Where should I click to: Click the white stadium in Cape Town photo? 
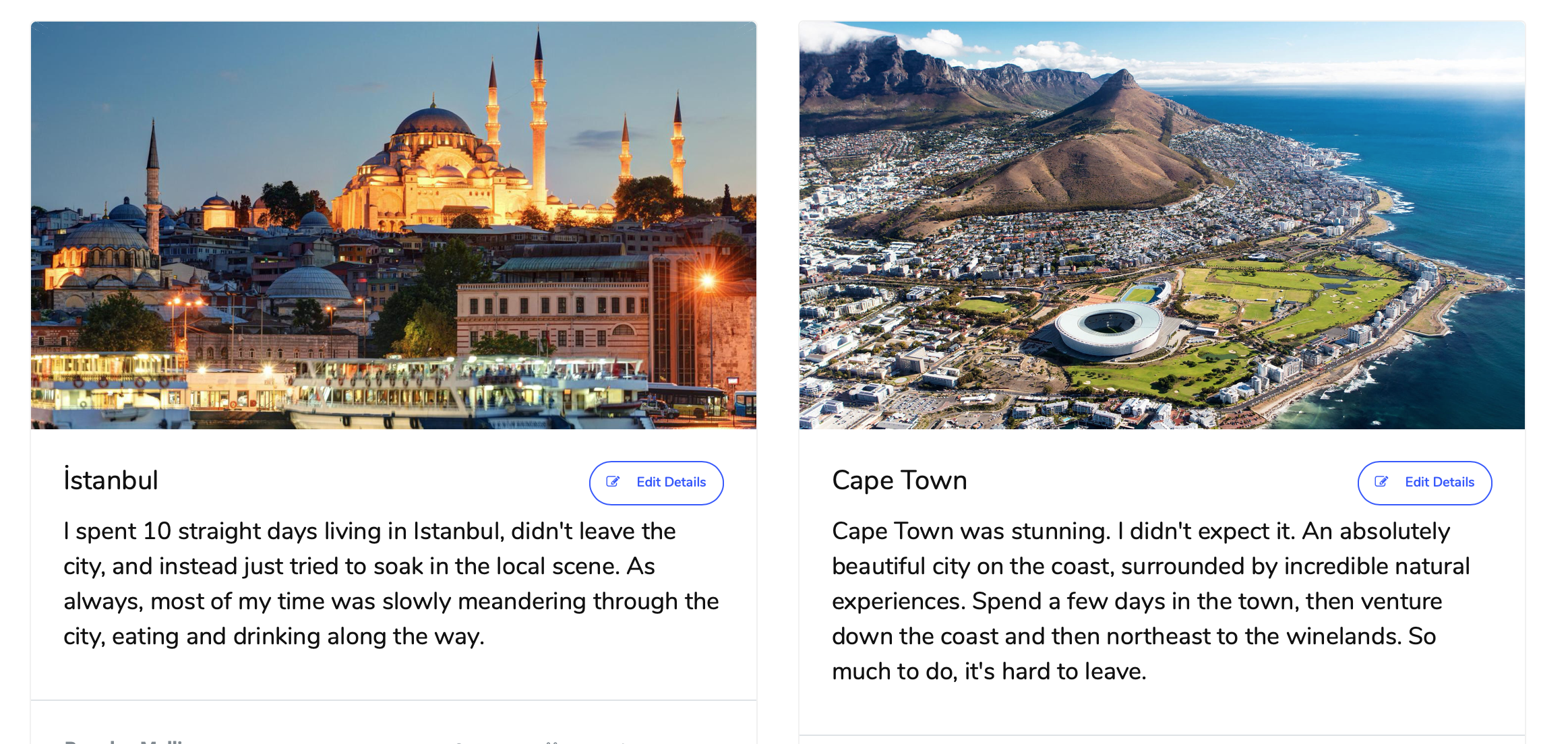pyautogui.click(x=1108, y=327)
